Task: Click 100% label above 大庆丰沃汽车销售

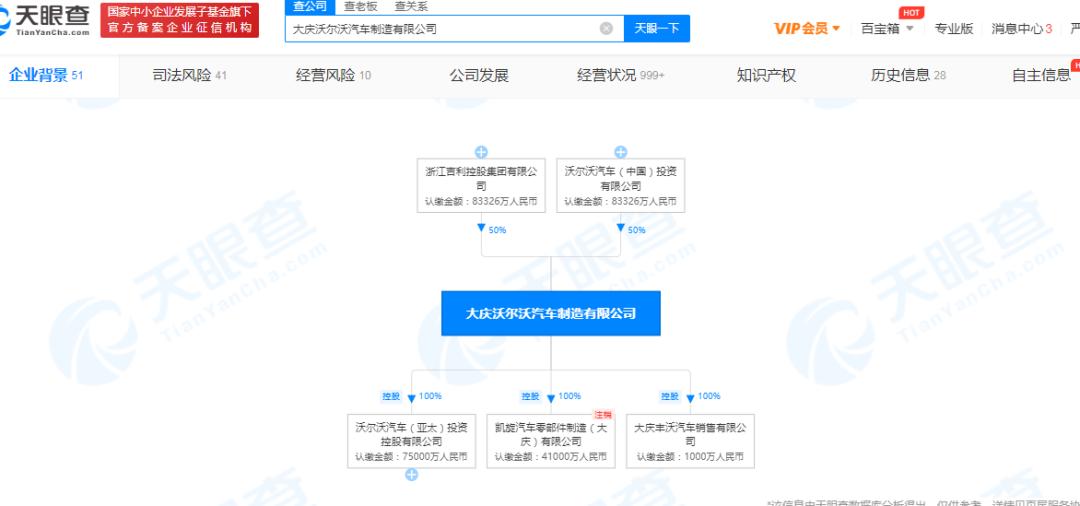Action: point(709,396)
